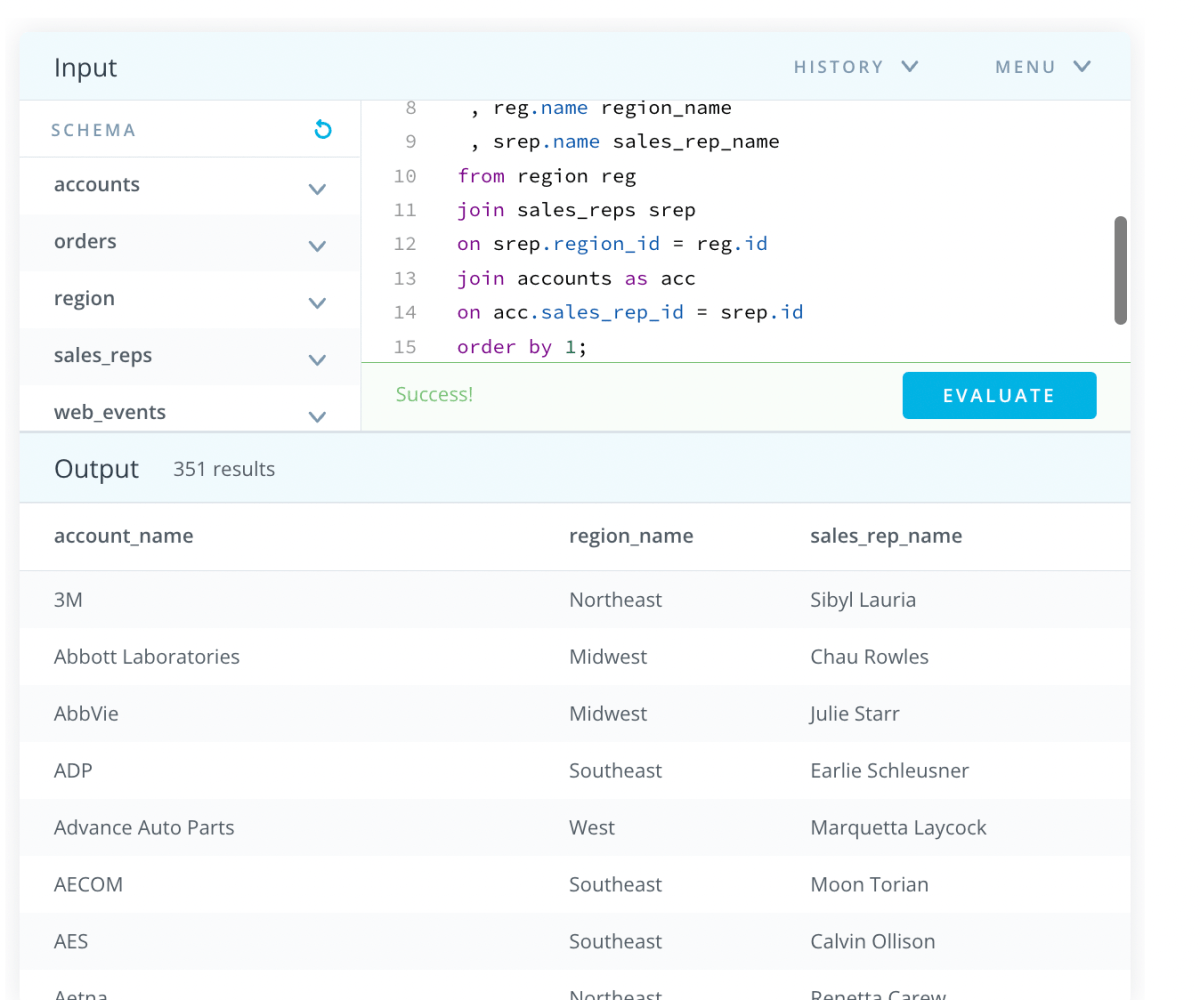The width and height of the screenshot is (1200, 1000).
Task: Select the accounts schema table name
Action: (x=97, y=185)
